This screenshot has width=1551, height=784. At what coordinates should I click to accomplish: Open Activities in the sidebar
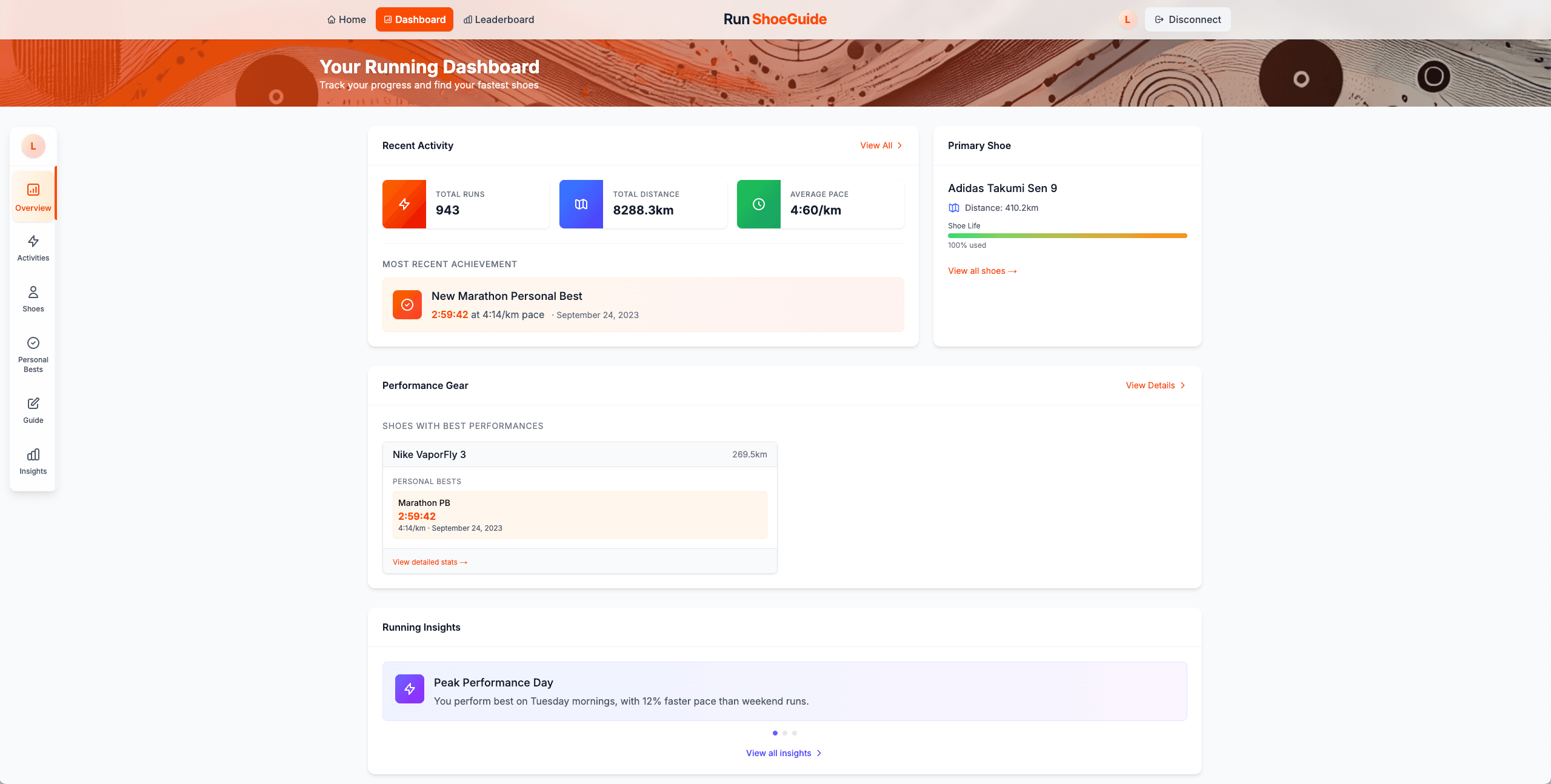[x=33, y=248]
